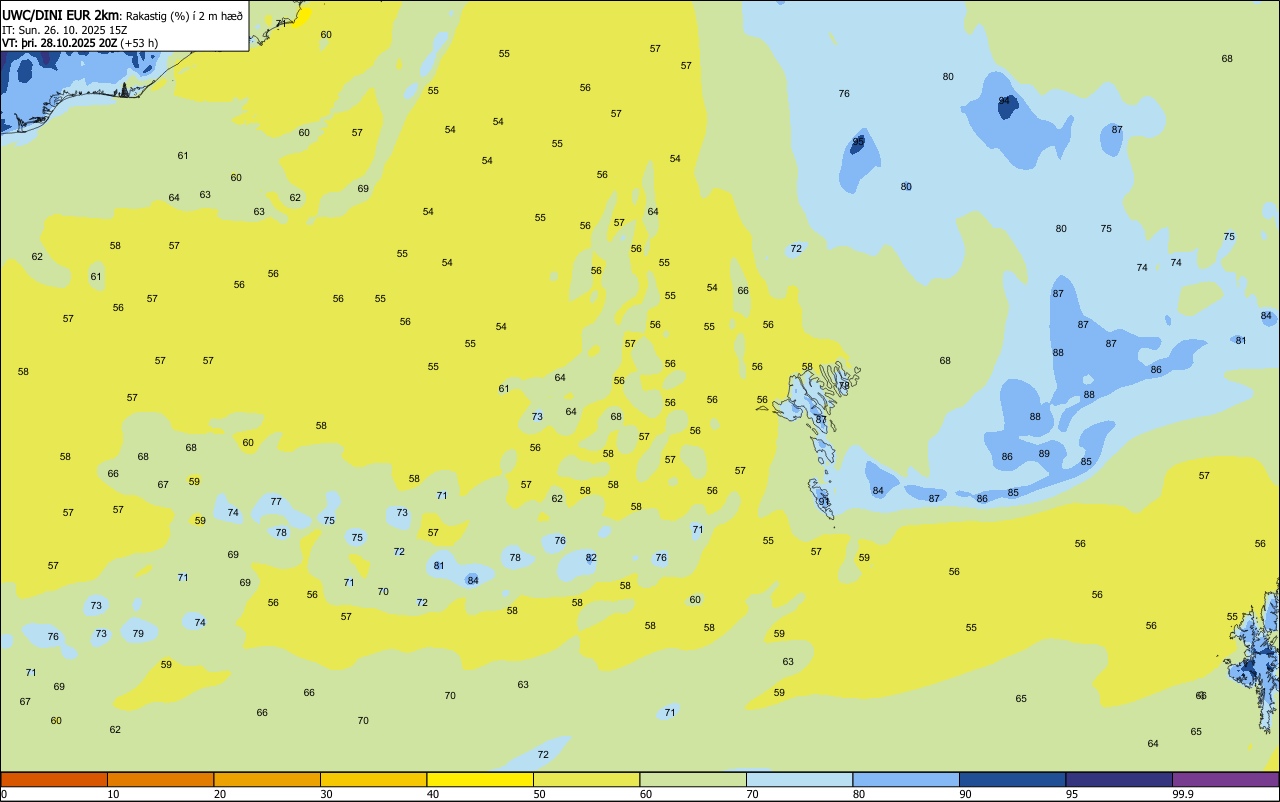Click the 30 tick label on the color scale
Image resolution: width=1280 pixels, height=802 pixels.
click(326, 794)
